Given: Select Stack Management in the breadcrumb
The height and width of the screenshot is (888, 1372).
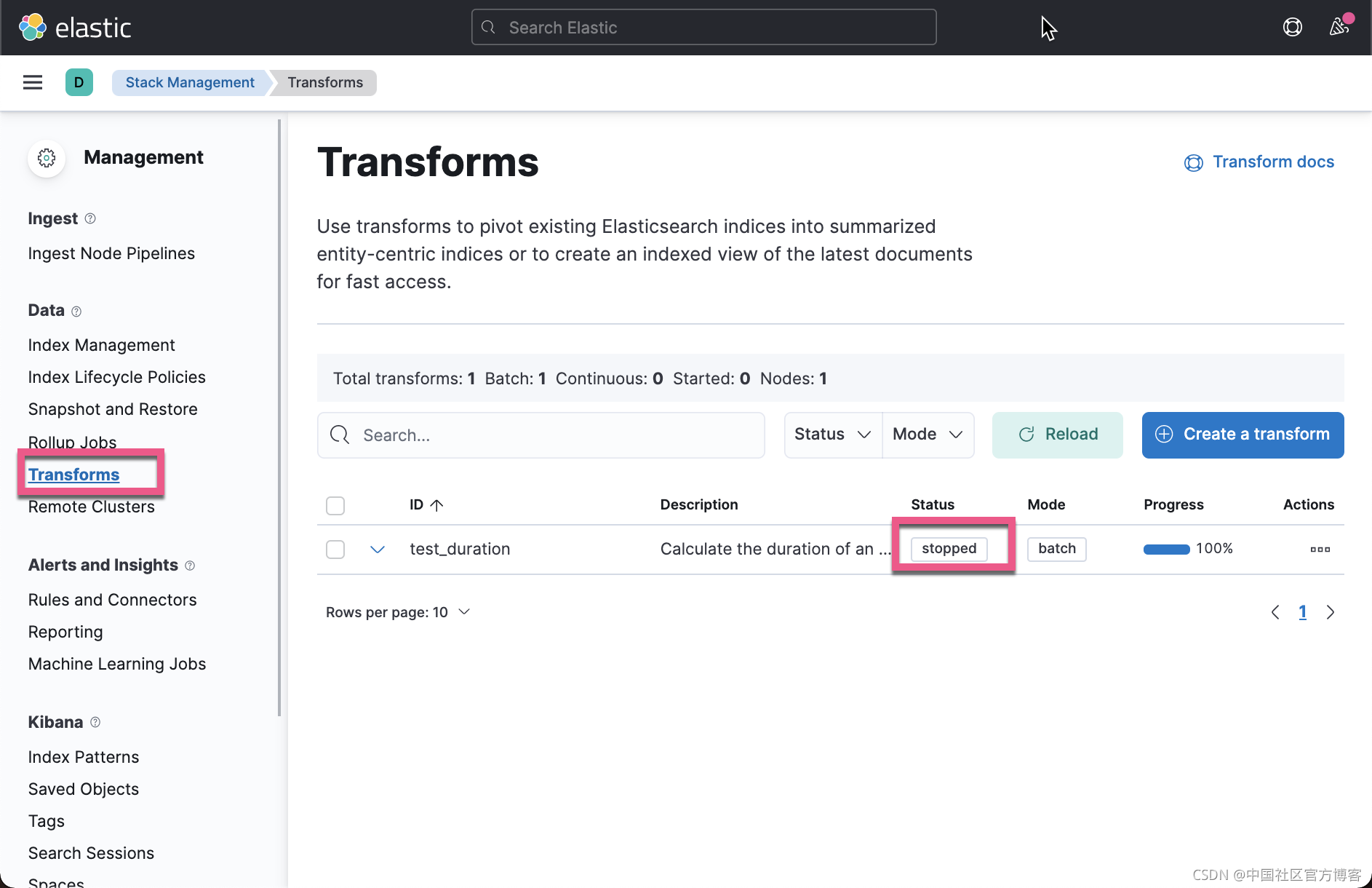Looking at the screenshot, I should click(190, 82).
